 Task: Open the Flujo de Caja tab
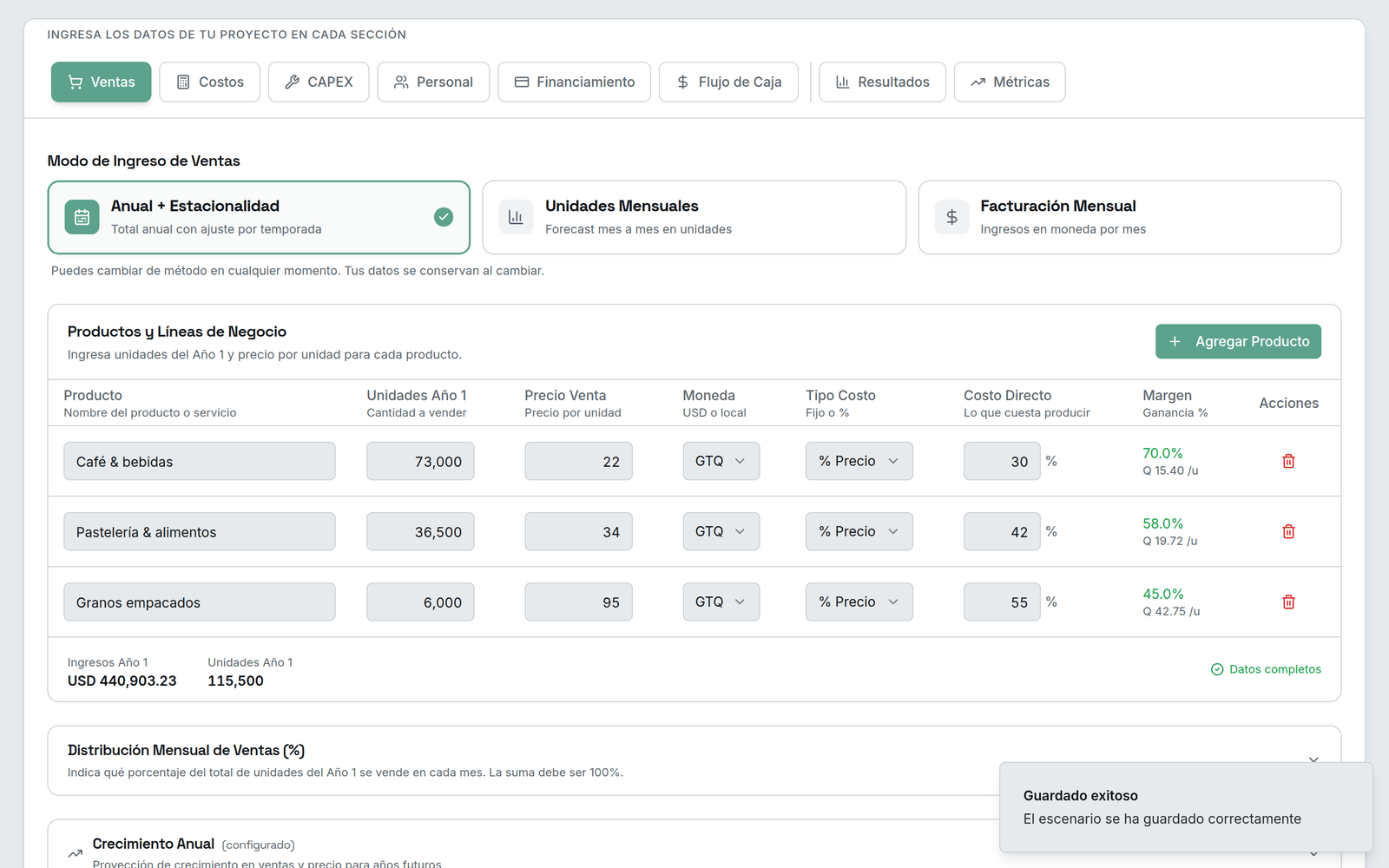click(x=728, y=82)
